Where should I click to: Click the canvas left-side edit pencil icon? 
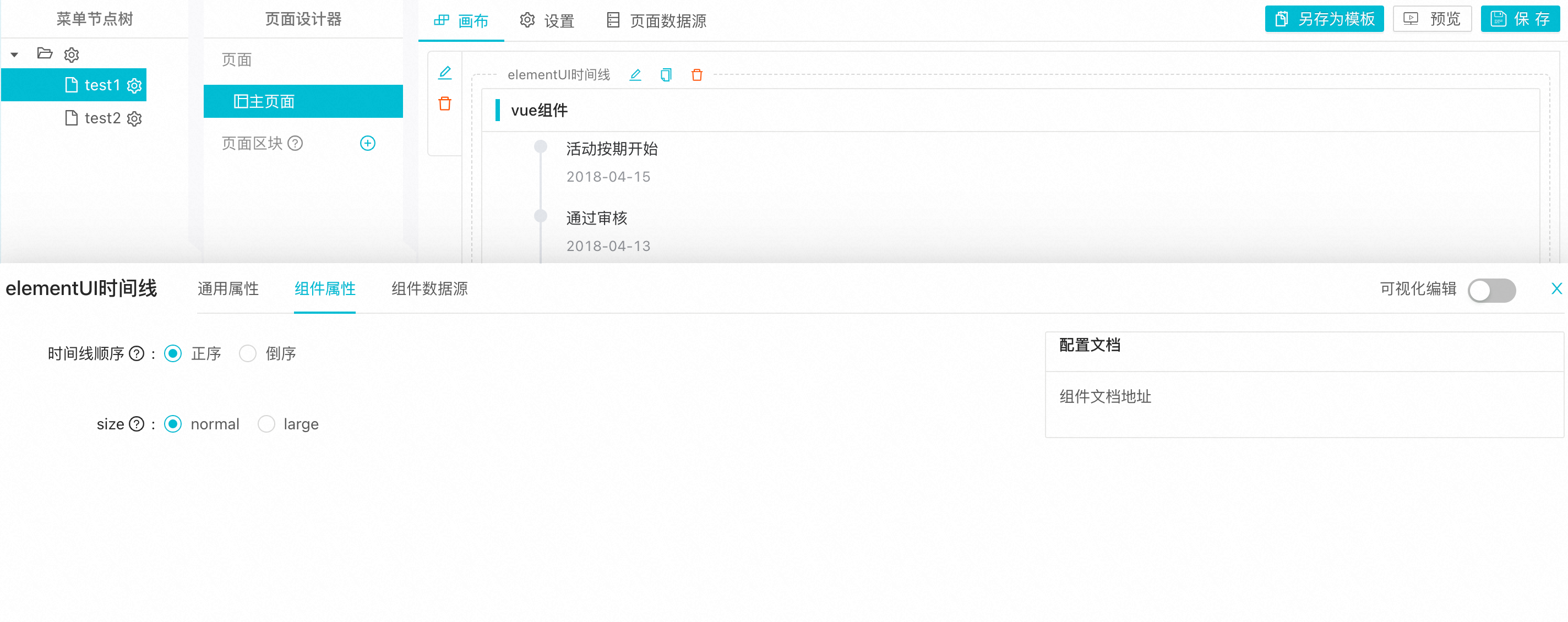pos(445,73)
